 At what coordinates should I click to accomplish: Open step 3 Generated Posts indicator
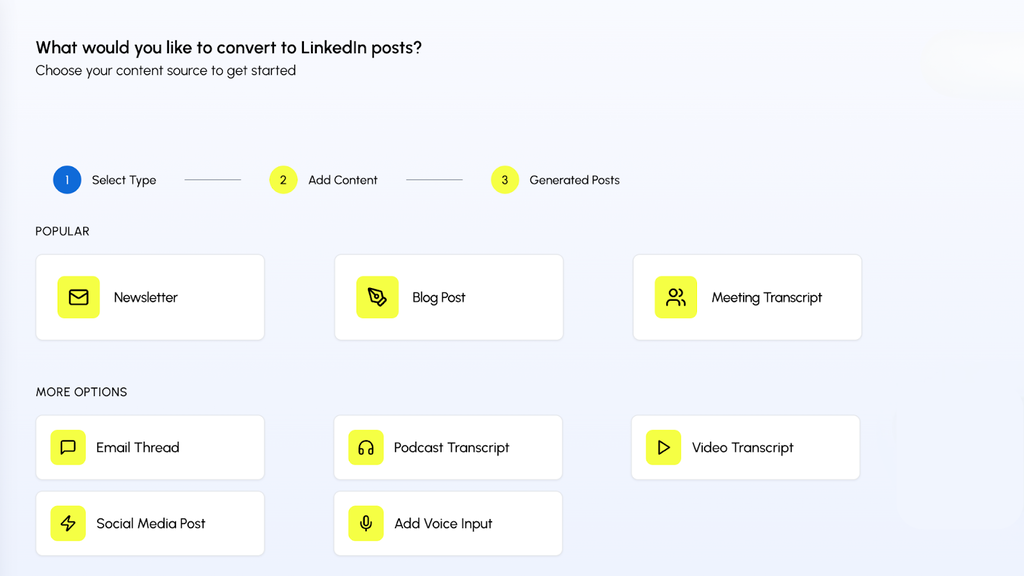(x=505, y=180)
